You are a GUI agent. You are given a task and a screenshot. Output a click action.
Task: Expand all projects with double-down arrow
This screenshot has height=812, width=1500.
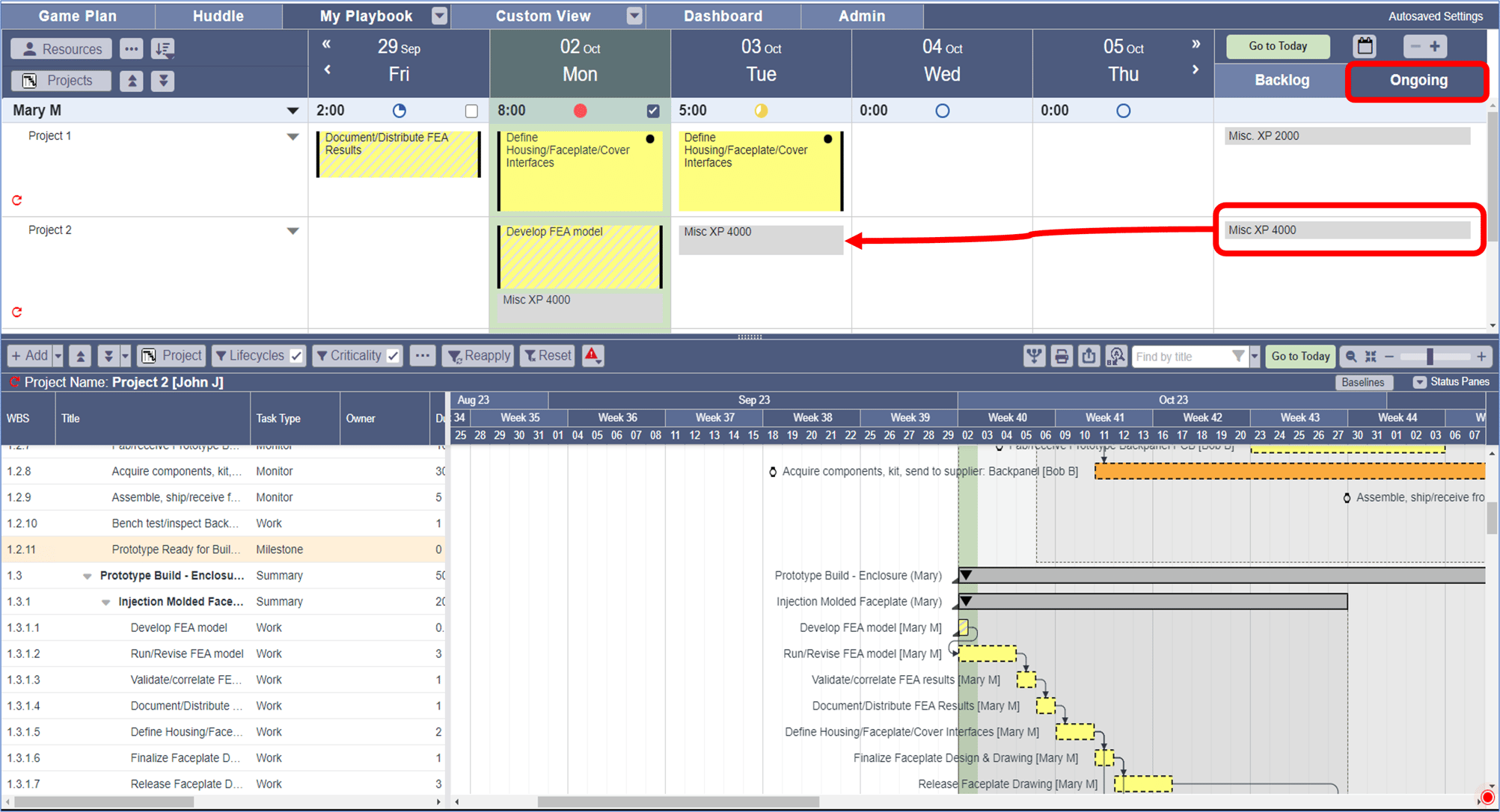[x=163, y=81]
